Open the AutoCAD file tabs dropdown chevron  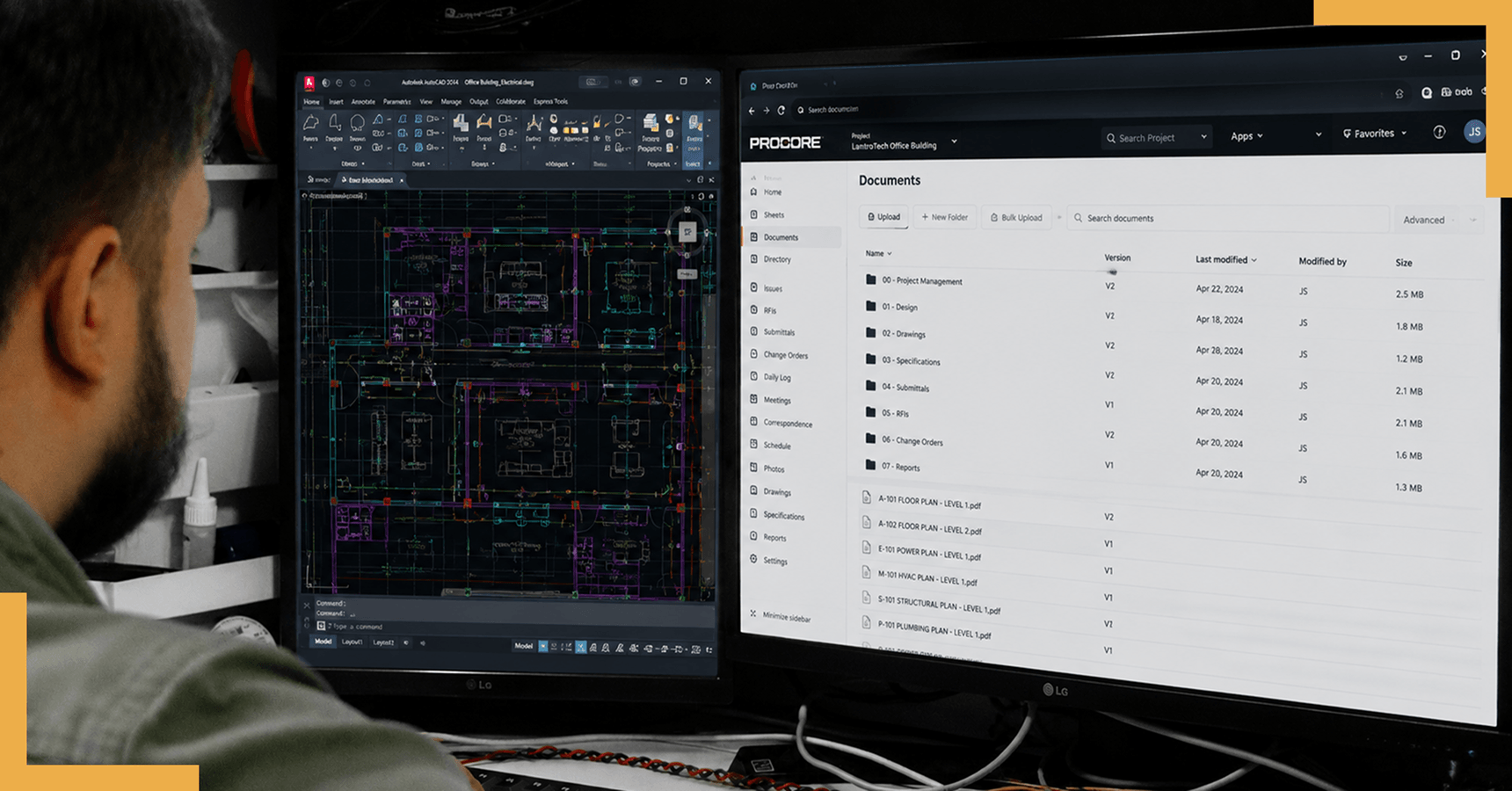(687, 179)
